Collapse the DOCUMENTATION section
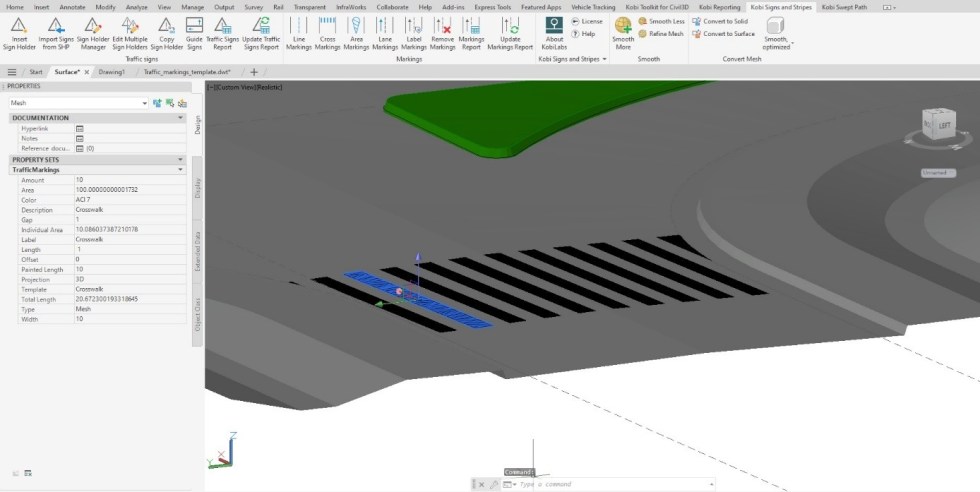980x492 pixels. click(x=181, y=118)
